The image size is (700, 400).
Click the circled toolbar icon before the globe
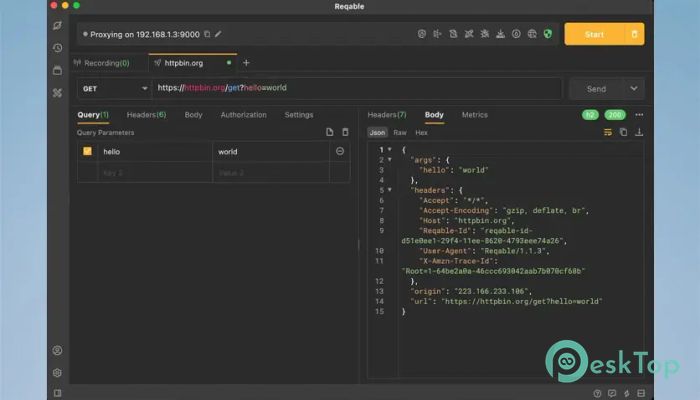[x=516, y=34]
